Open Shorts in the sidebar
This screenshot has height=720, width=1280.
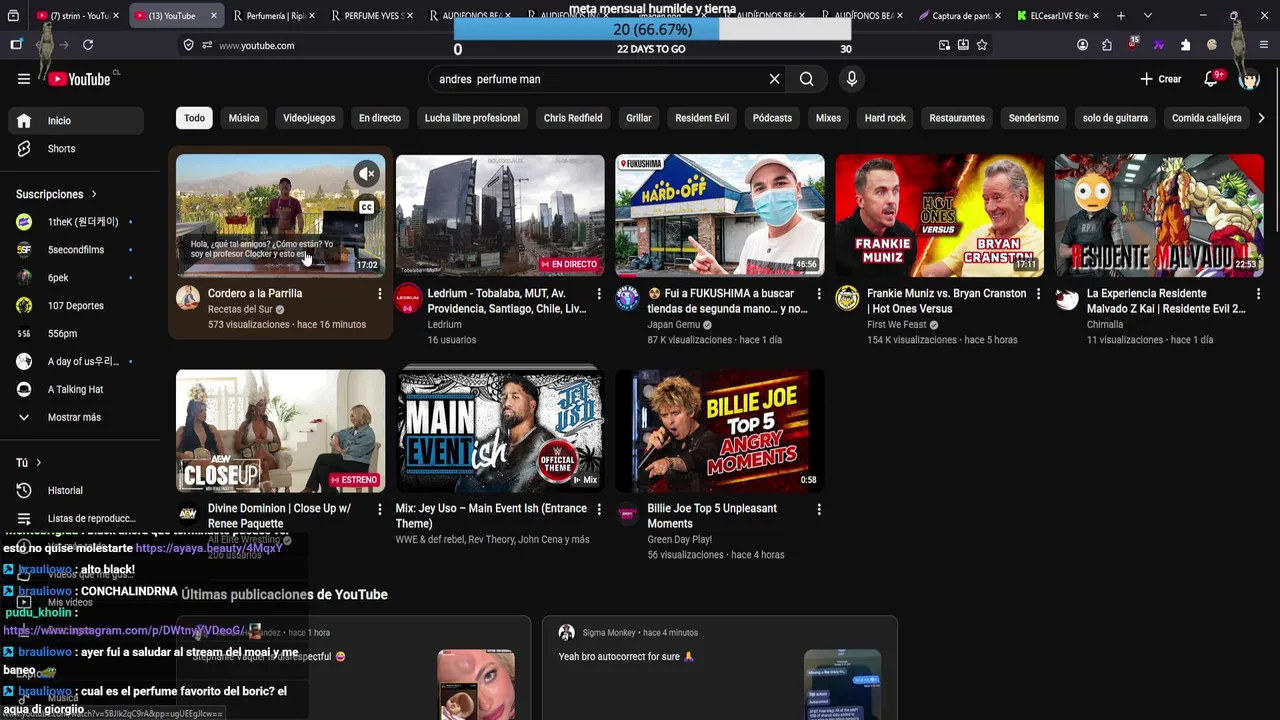(x=76, y=148)
